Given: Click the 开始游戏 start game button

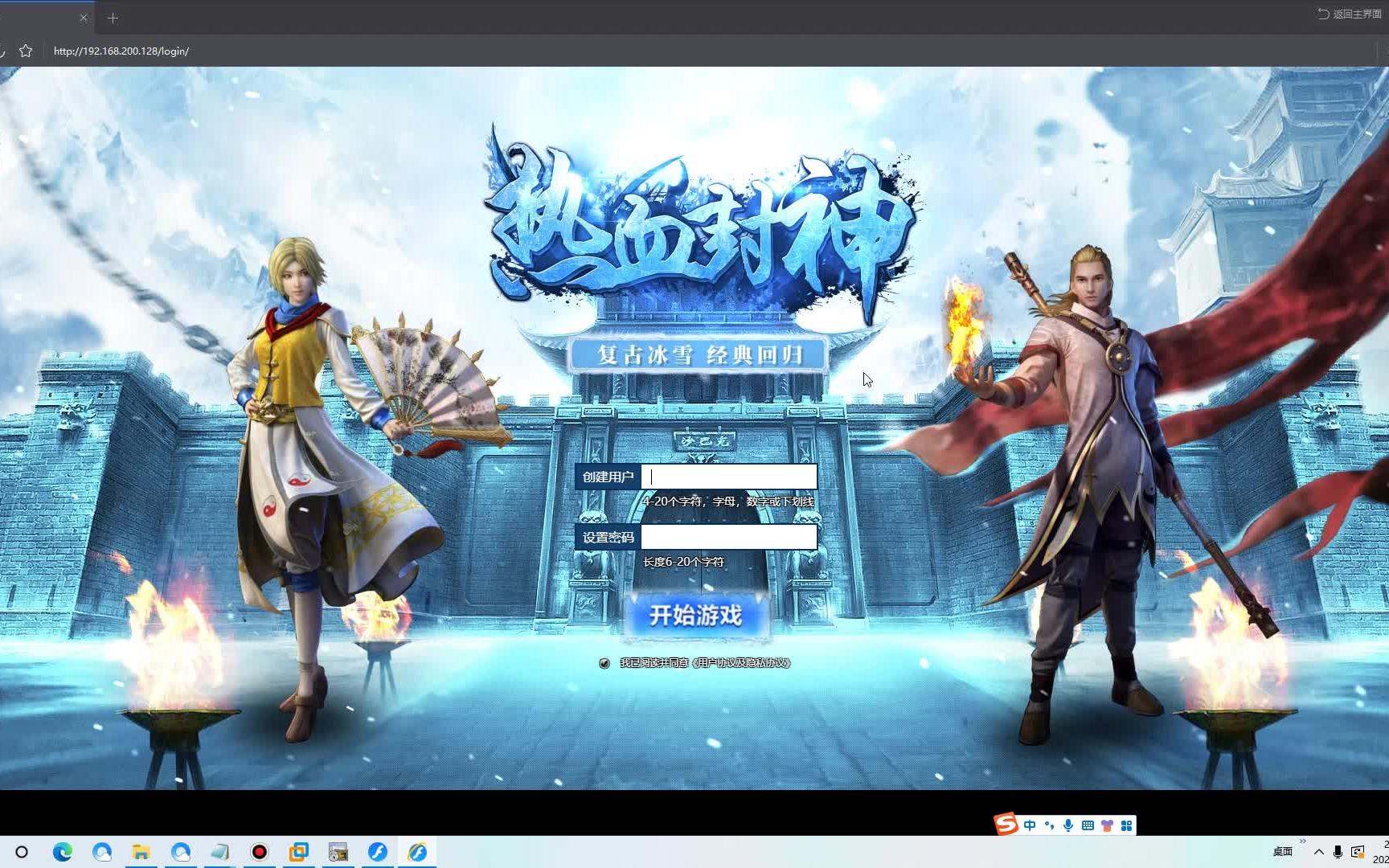Looking at the screenshot, I should 696,616.
